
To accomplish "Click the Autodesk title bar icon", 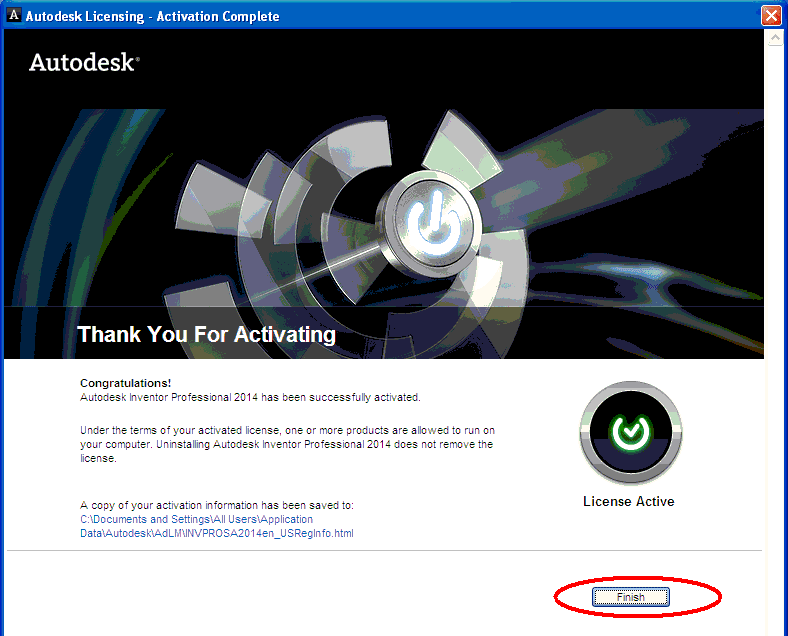I will point(14,15).
